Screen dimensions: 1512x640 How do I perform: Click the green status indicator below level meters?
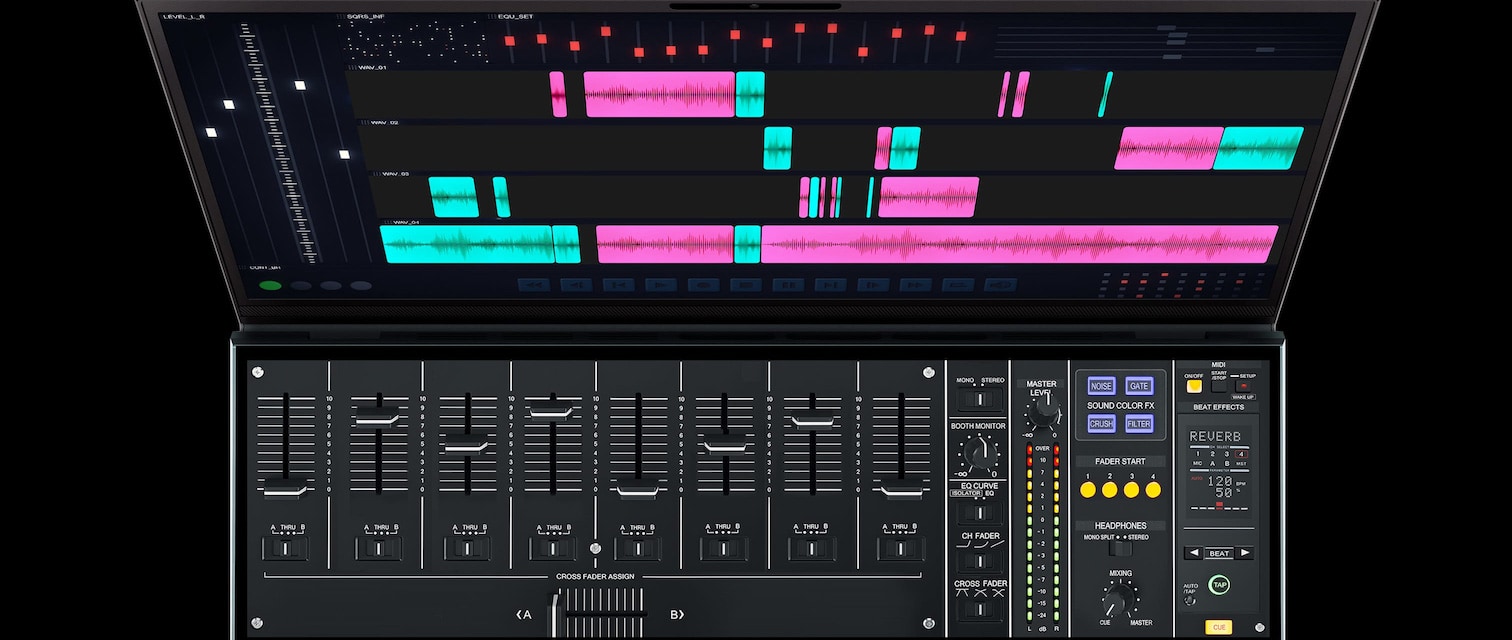coord(270,286)
